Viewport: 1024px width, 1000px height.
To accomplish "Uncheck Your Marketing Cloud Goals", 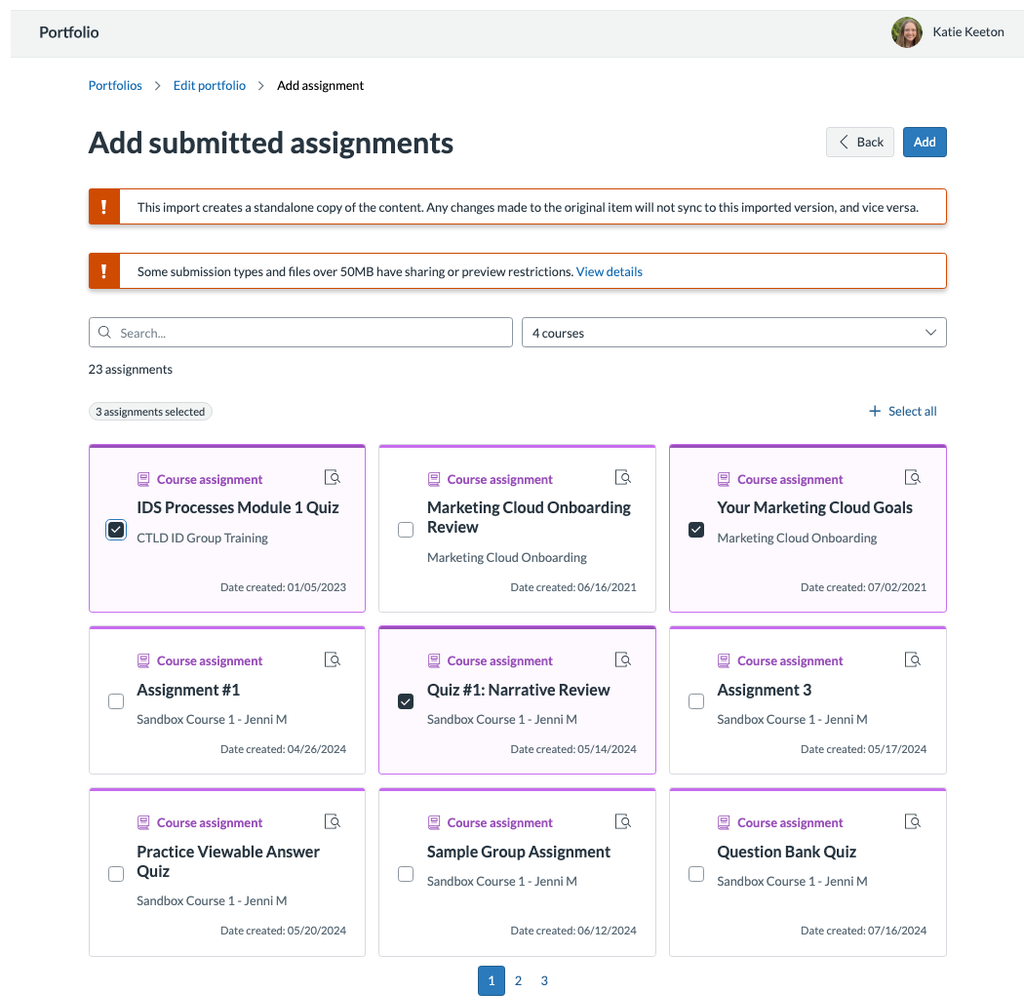I will point(696,530).
